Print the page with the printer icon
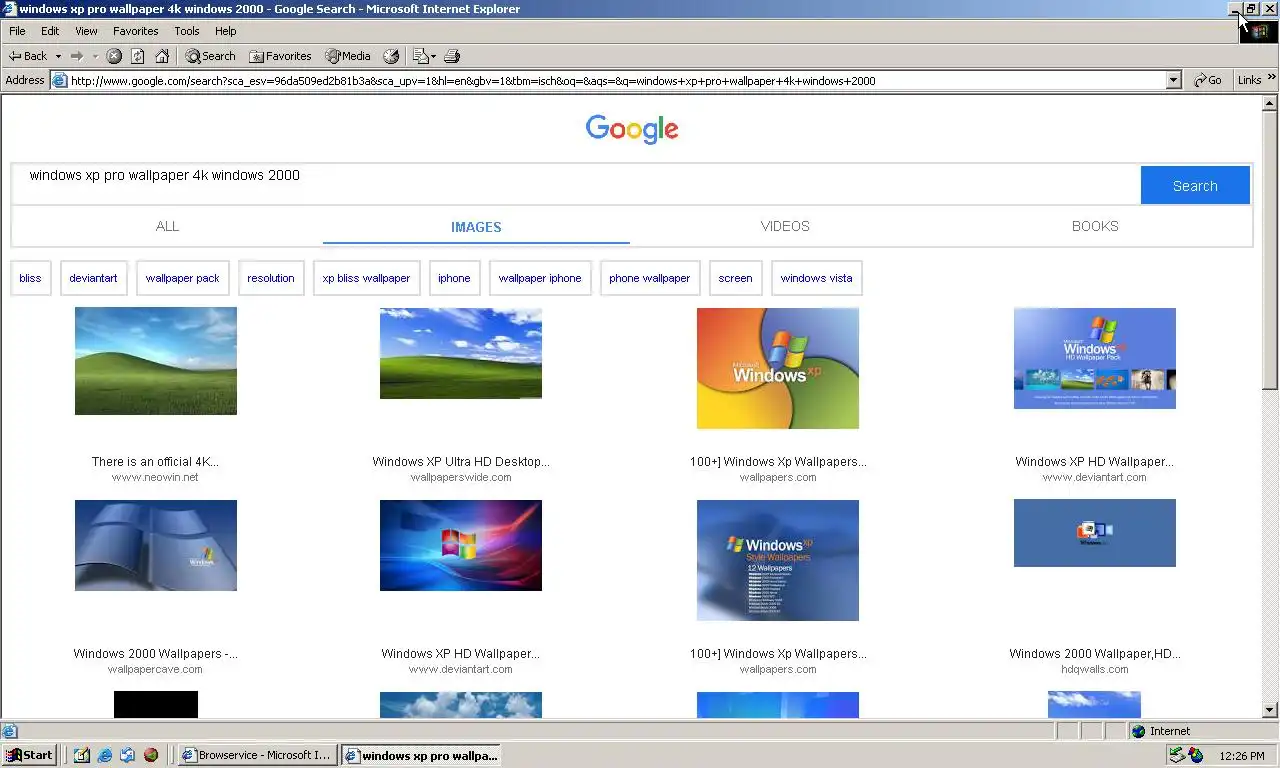 pos(452,56)
